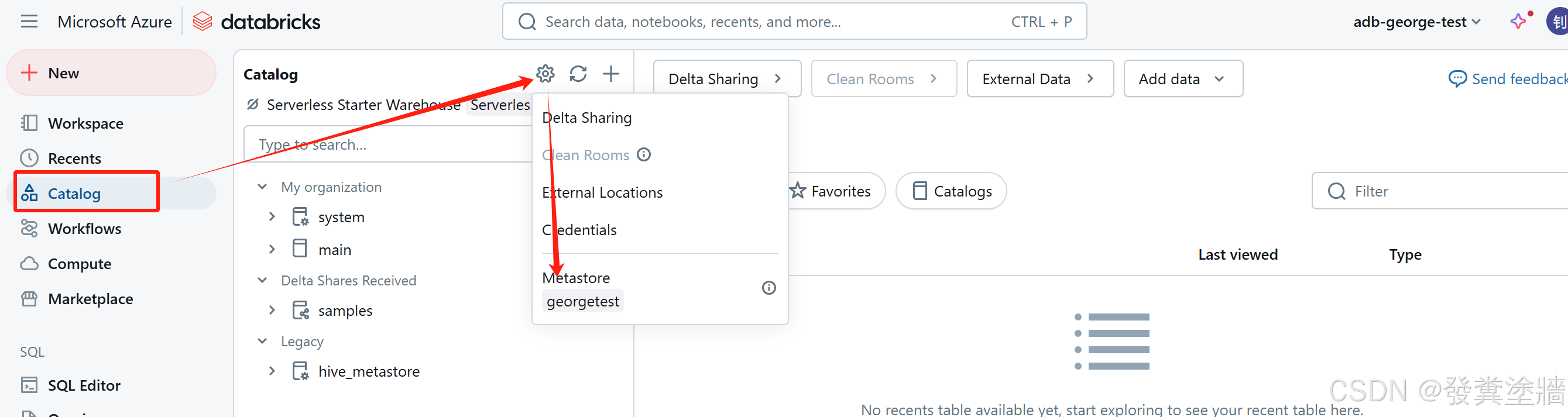The width and height of the screenshot is (1568, 417).
Task: Open the Assistant sparkle icon
Action: (x=1518, y=21)
